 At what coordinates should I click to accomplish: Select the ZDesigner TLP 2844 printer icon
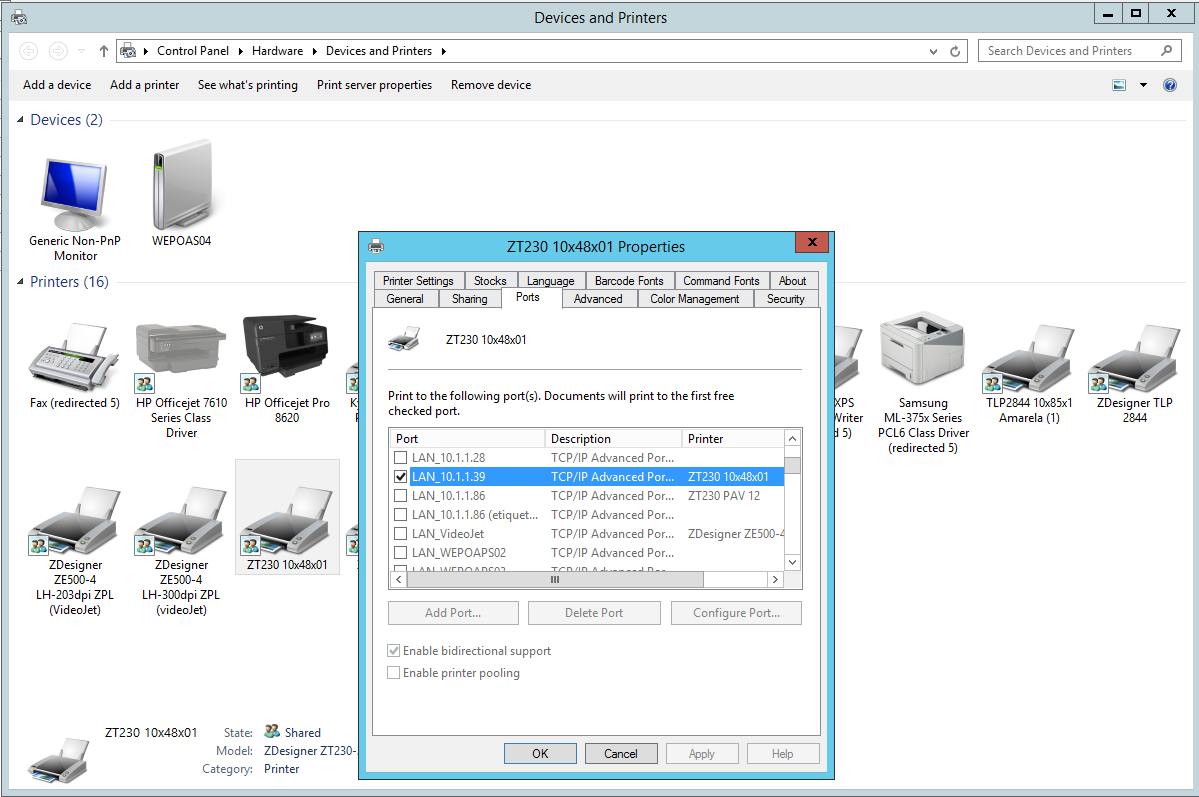(x=1134, y=357)
